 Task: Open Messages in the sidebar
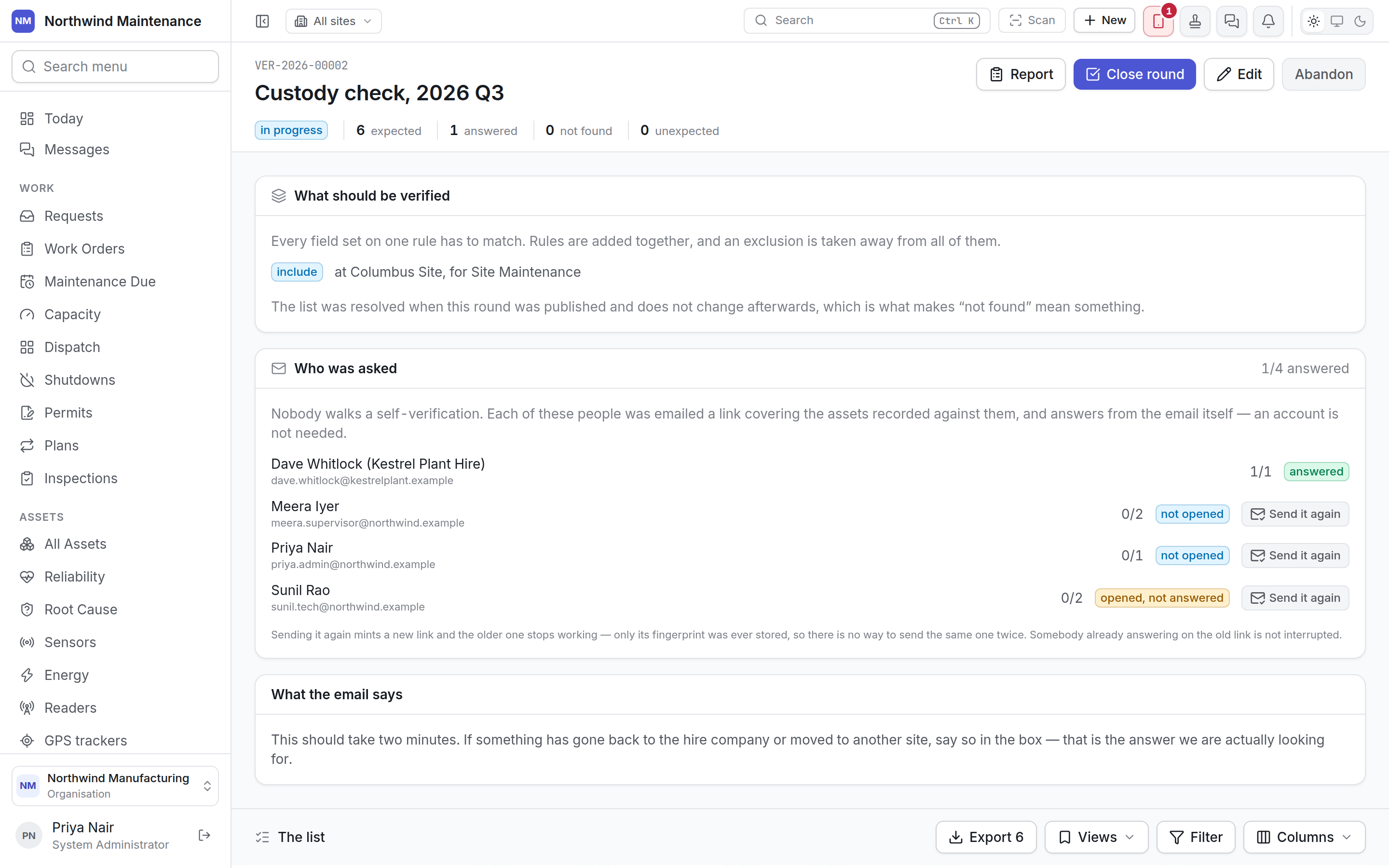tap(115, 149)
